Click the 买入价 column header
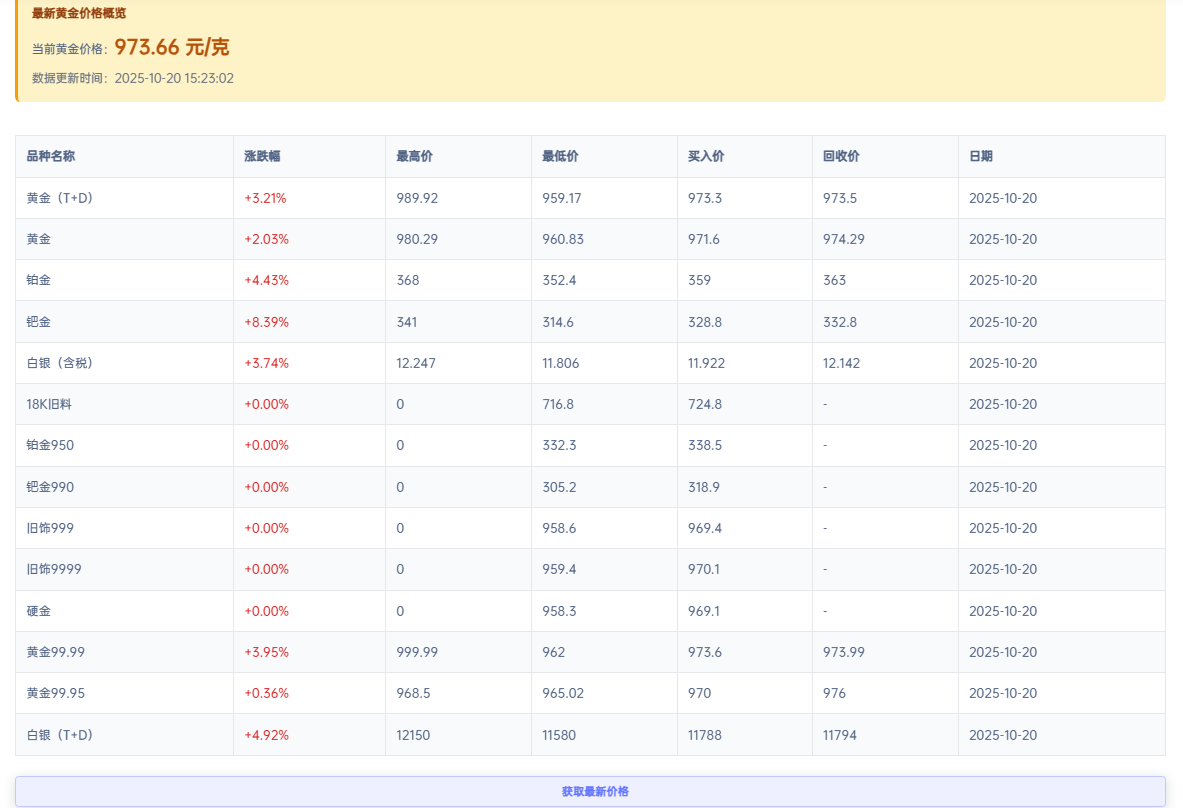1183x808 pixels. 704,156
